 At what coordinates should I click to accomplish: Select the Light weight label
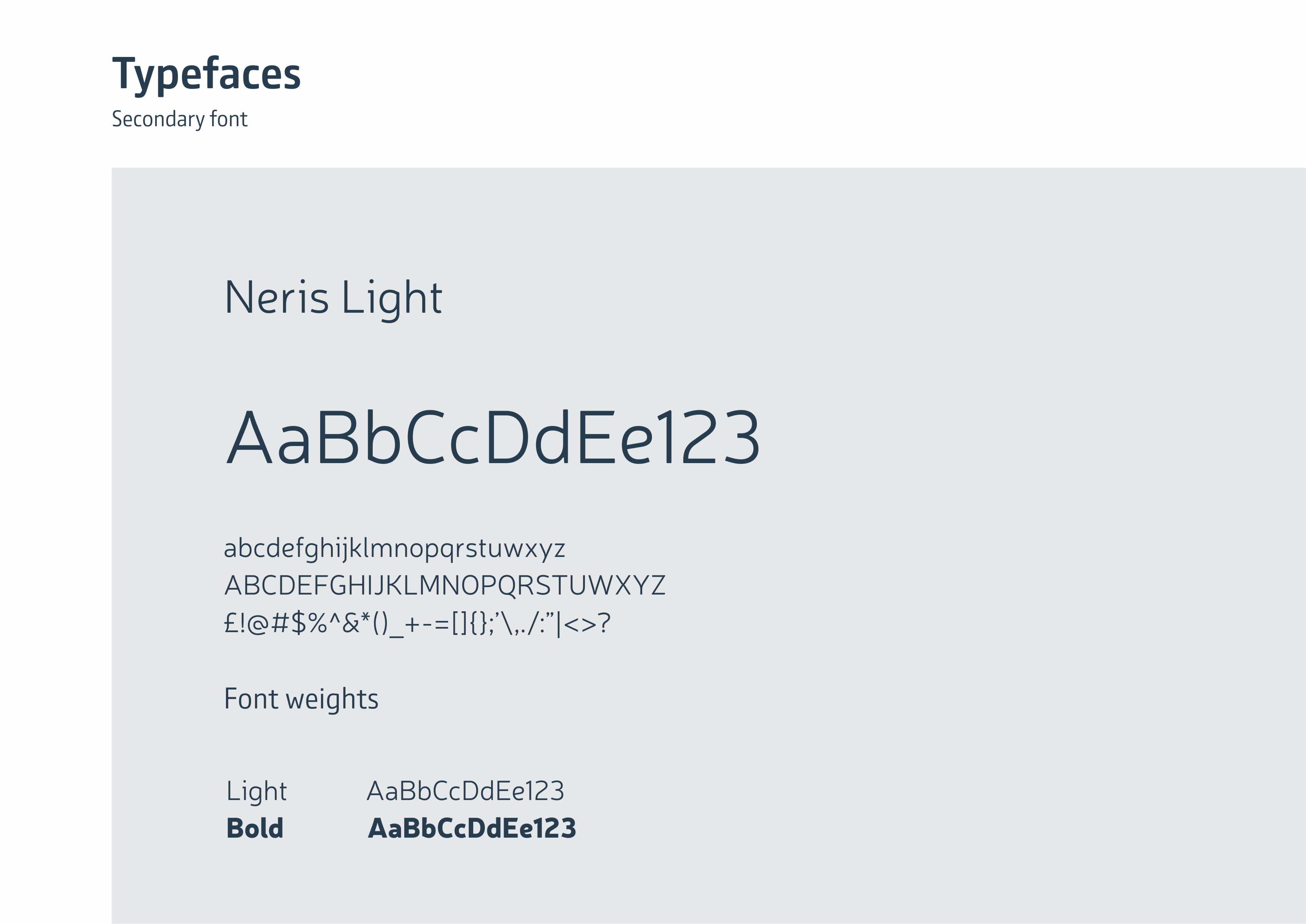pyautogui.click(x=257, y=791)
